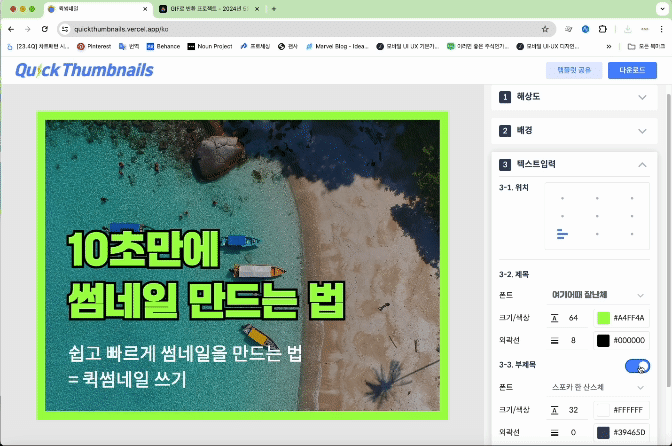Click the title font size icon beside 64
Image resolution: width=672 pixels, height=446 pixels.
coord(555,318)
